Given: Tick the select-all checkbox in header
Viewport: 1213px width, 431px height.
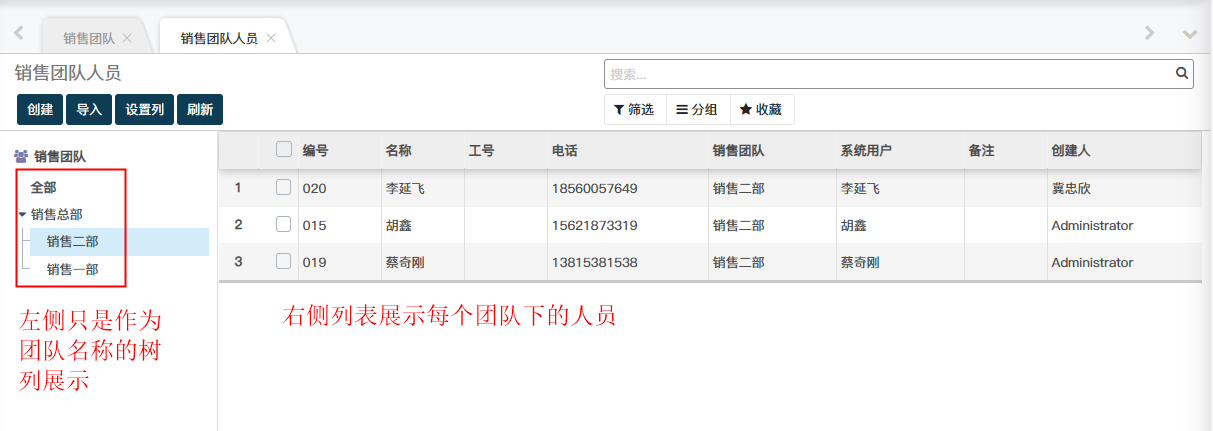Looking at the screenshot, I should click(x=284, y=150).
